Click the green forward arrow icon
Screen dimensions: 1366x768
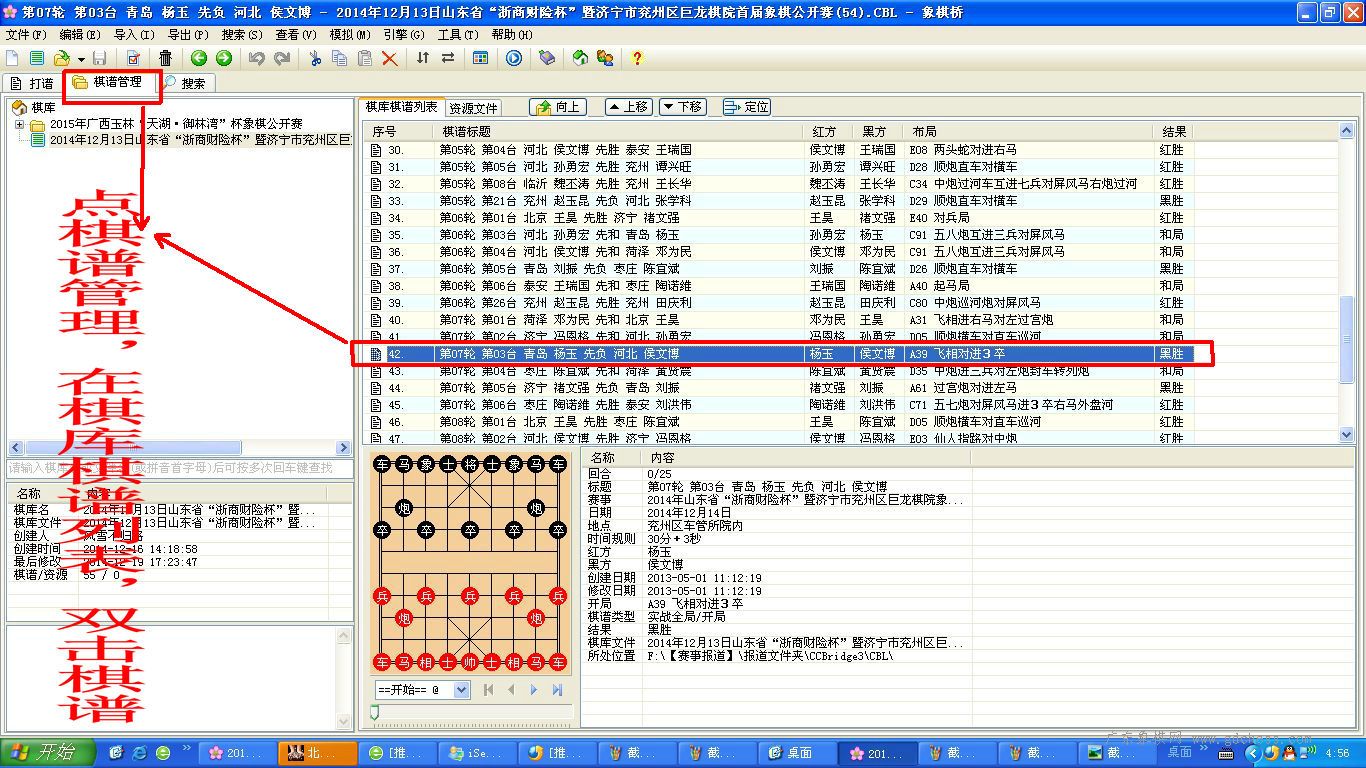coord(223,58)
